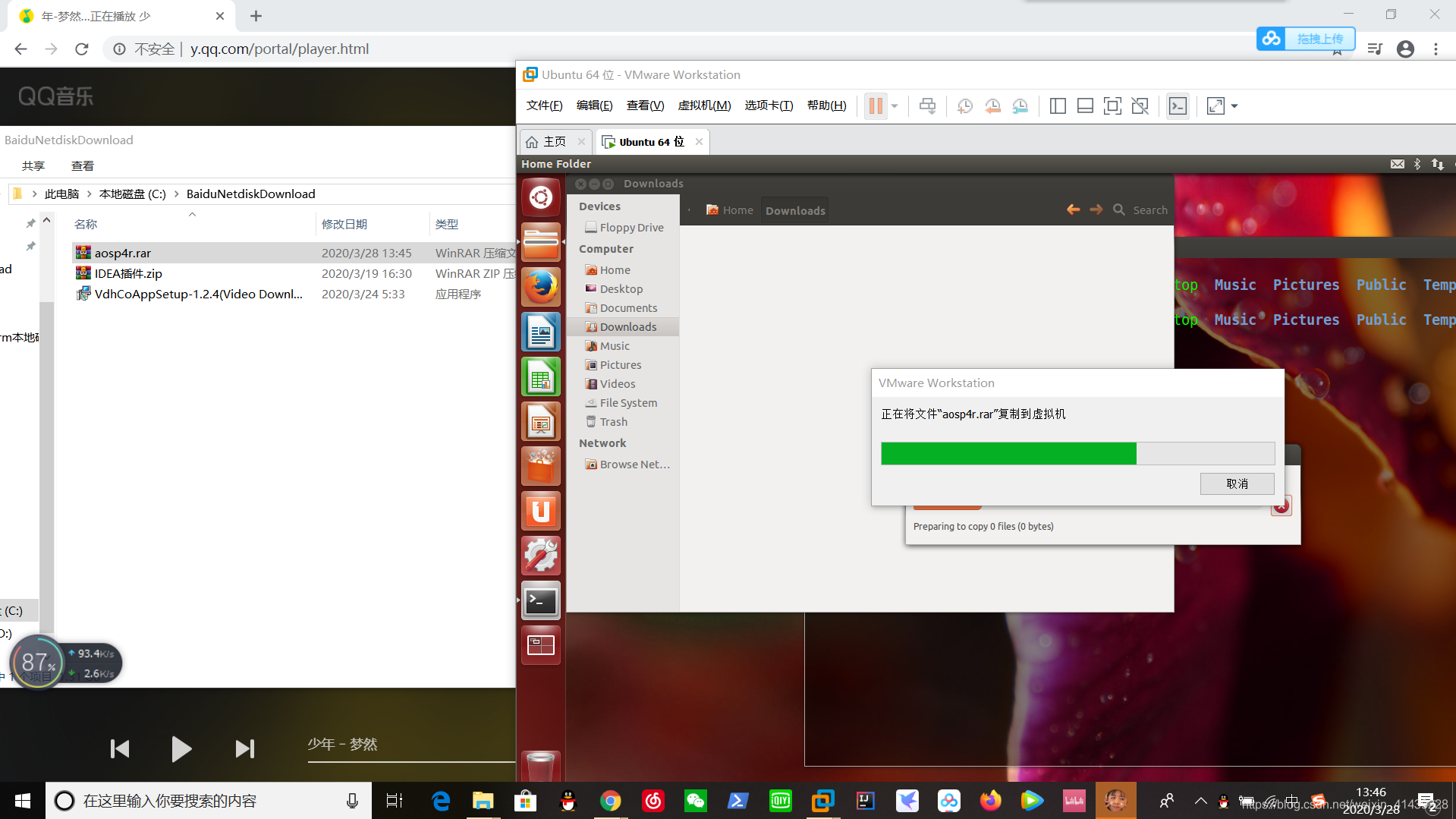Click the stretch guest display icon
This screenshot has height=819, width=1456.
coord(1215,106)
